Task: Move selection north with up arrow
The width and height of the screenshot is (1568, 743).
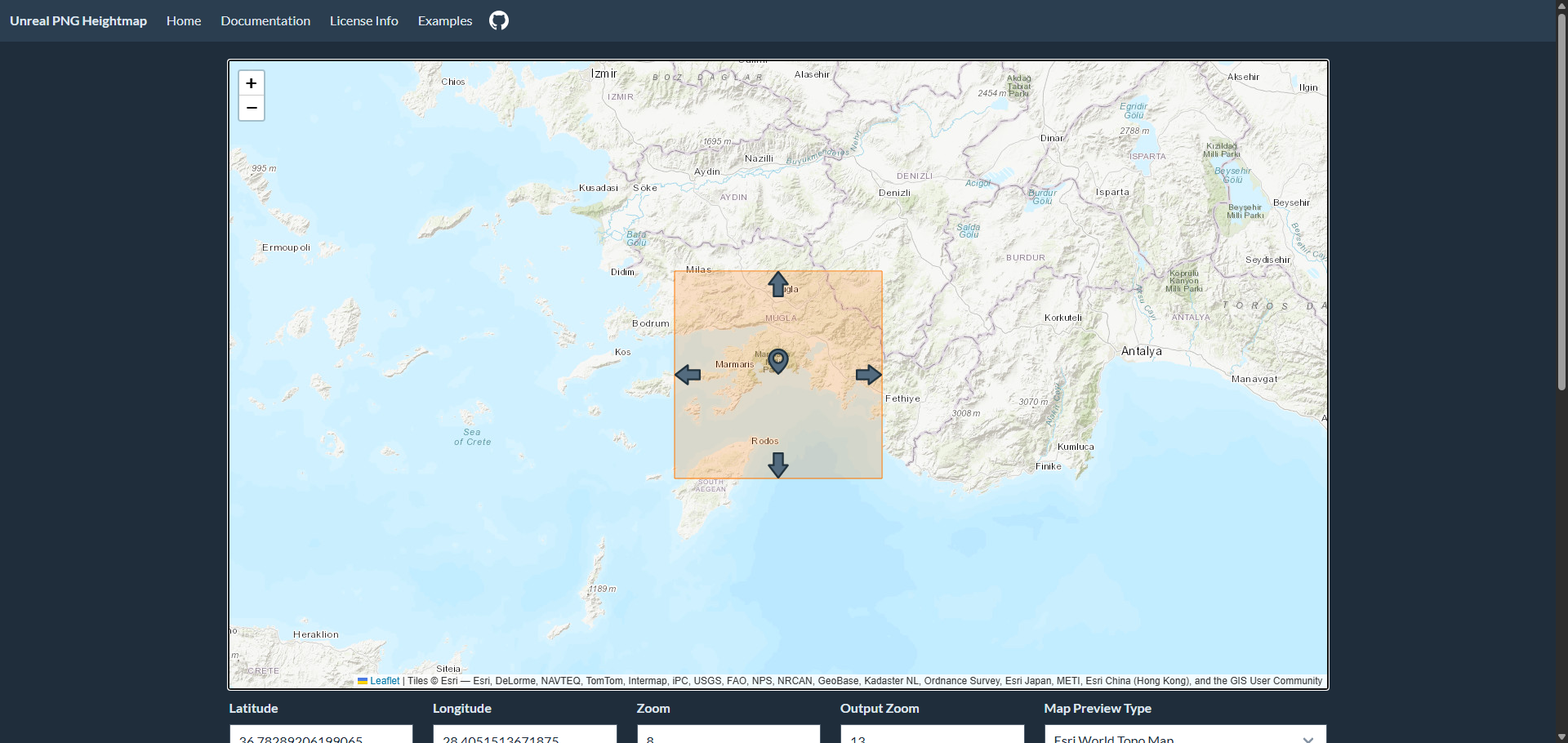Action: click(x=778, y=284)
